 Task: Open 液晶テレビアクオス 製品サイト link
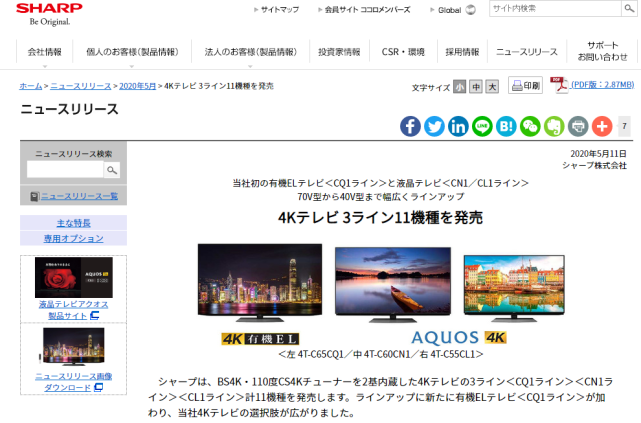[x=74, y=310]
